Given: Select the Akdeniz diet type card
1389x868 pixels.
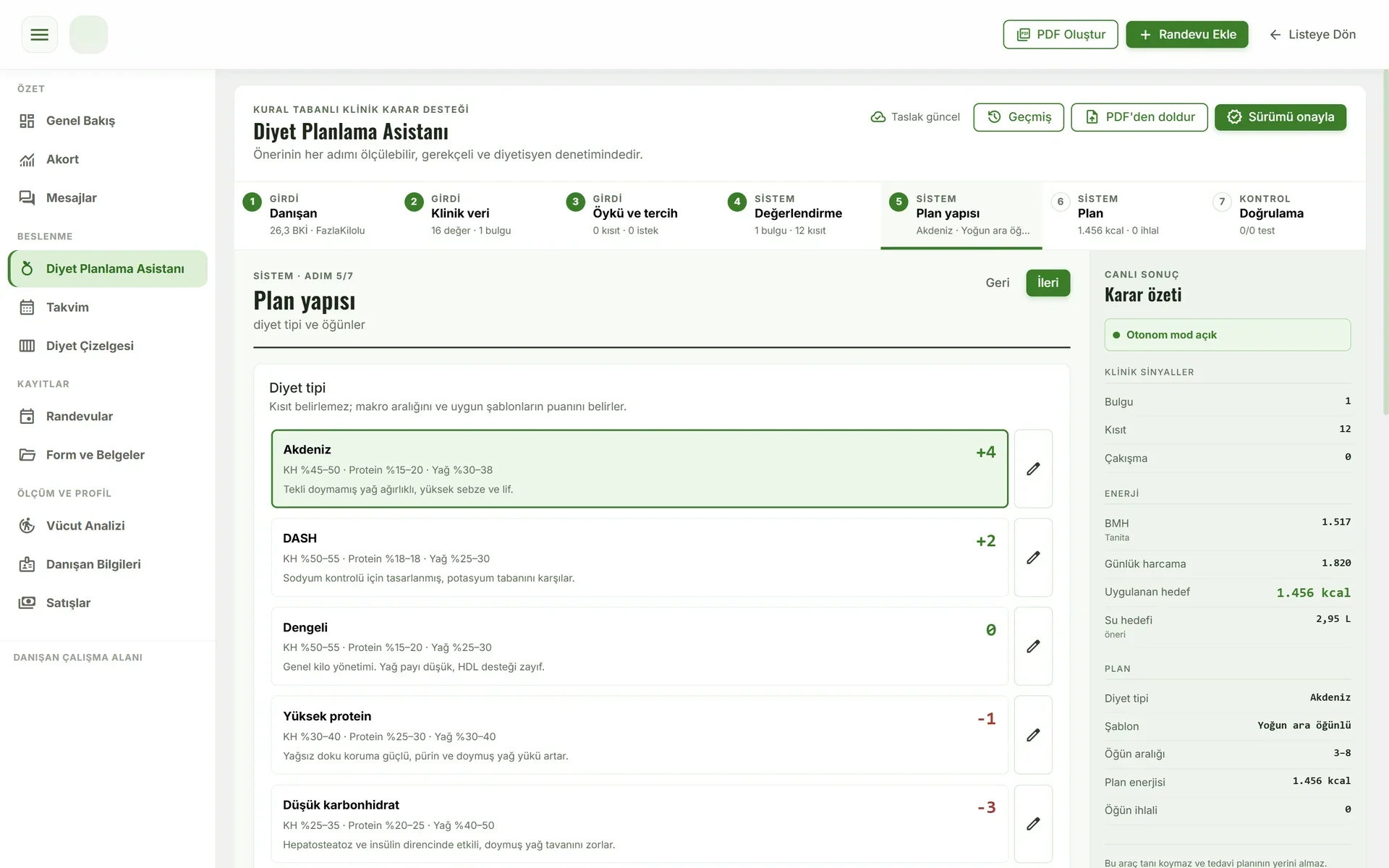Looking at the screenshot, I should point(640,469).
